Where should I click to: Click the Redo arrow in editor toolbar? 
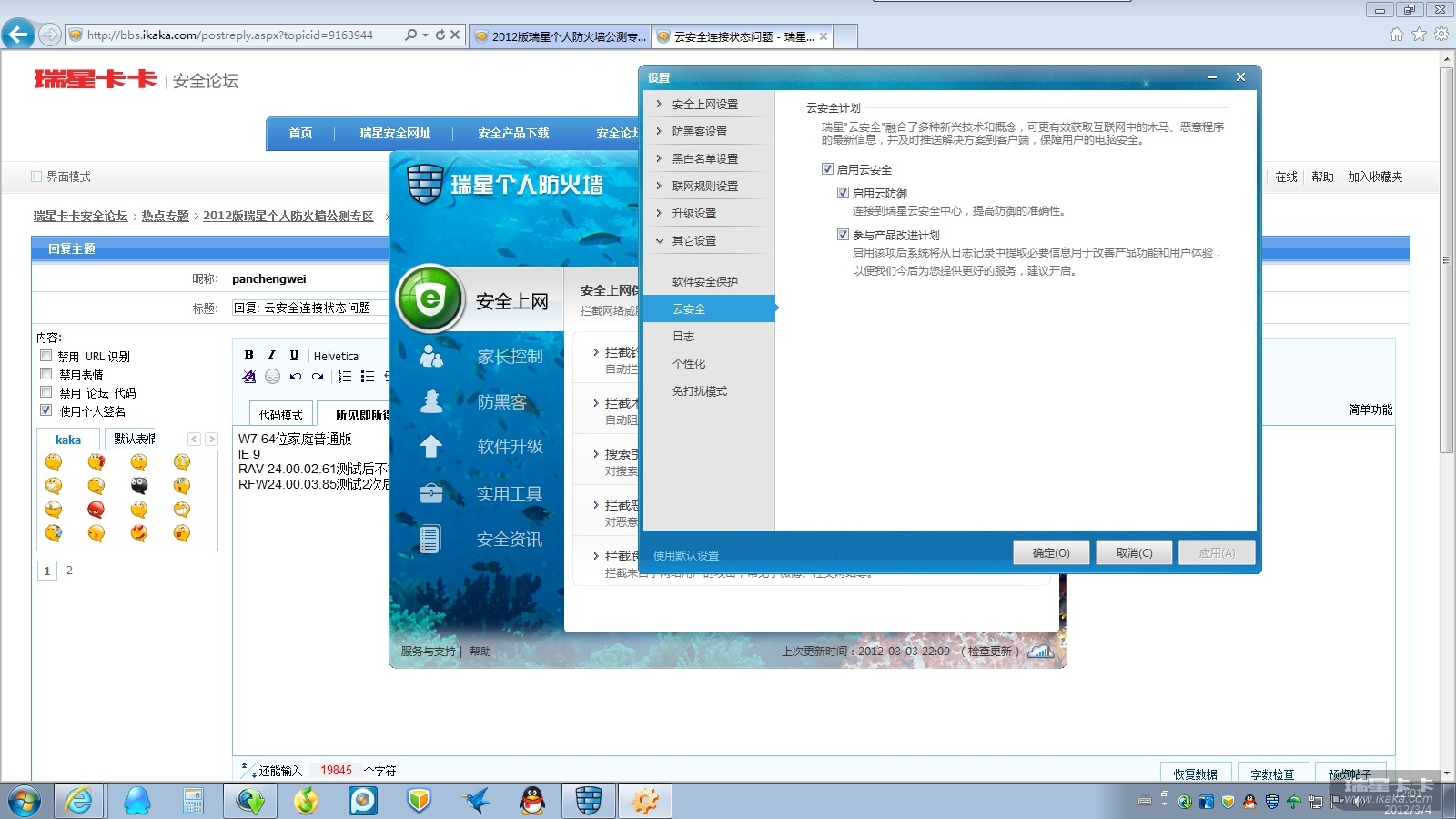pyautogui.click(x=318, y=376)
